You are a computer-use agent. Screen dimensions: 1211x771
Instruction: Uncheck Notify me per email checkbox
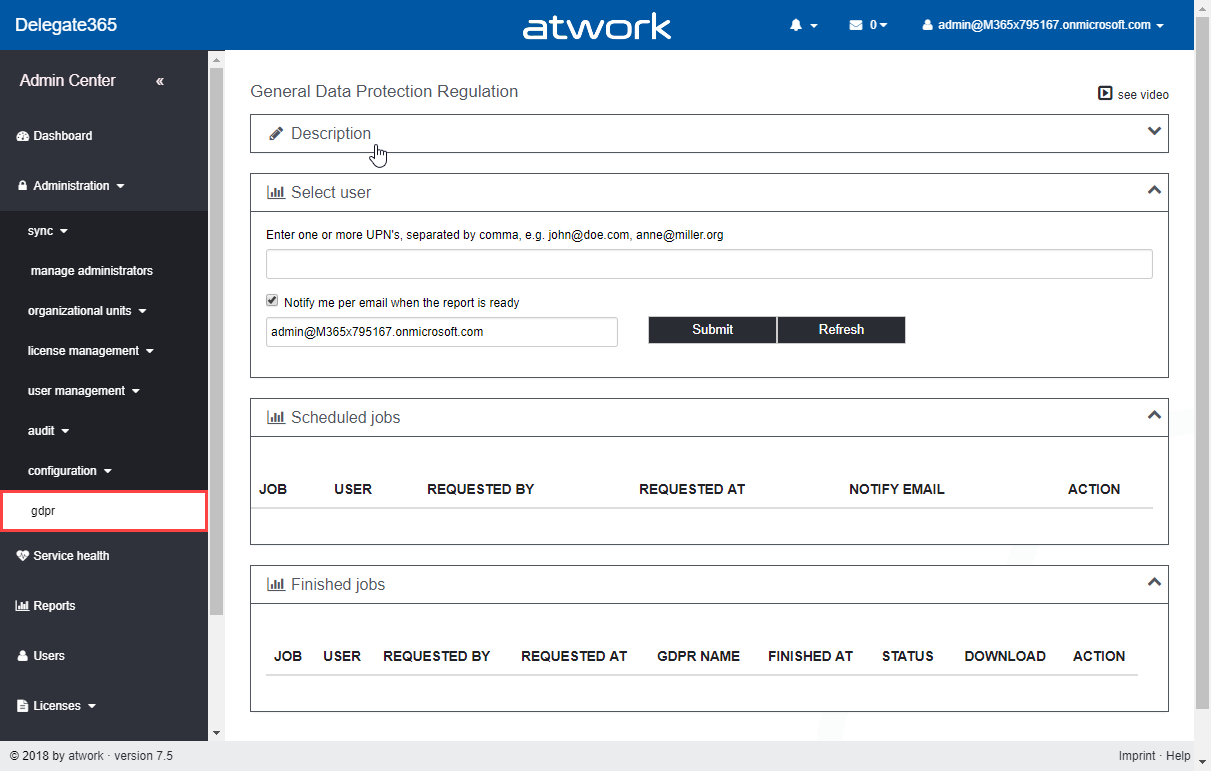pyautogui.click(x=272, y=301)
